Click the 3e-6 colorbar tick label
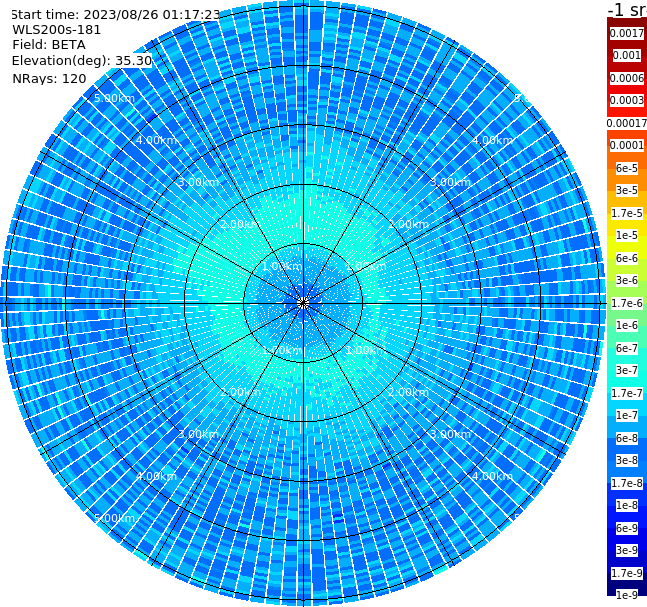 coord(627,280)
